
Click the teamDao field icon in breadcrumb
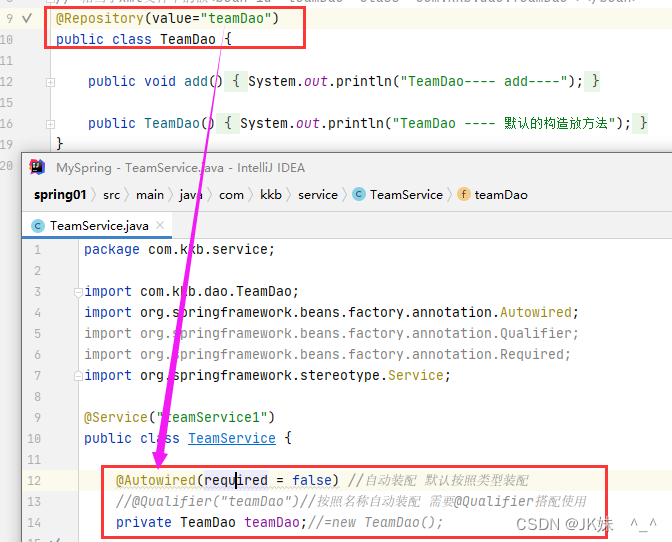pyautogui.click(x=463, y=195)
